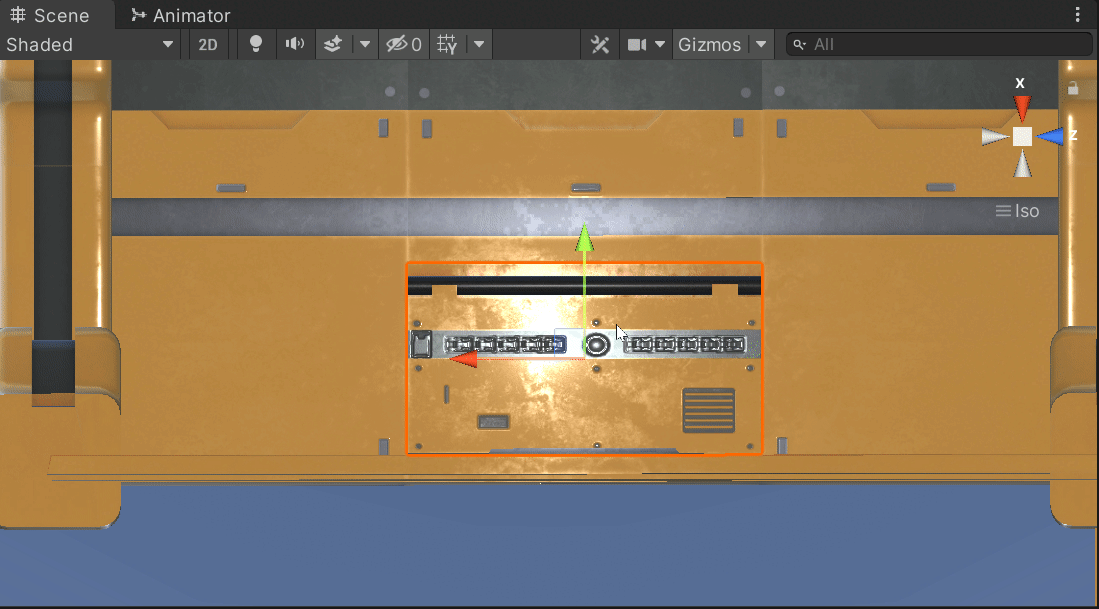This screenshot has width=1099, height=609.
Task: Click the blue Z axis cone on gizmo
Action: click(x=1050, y=136)
